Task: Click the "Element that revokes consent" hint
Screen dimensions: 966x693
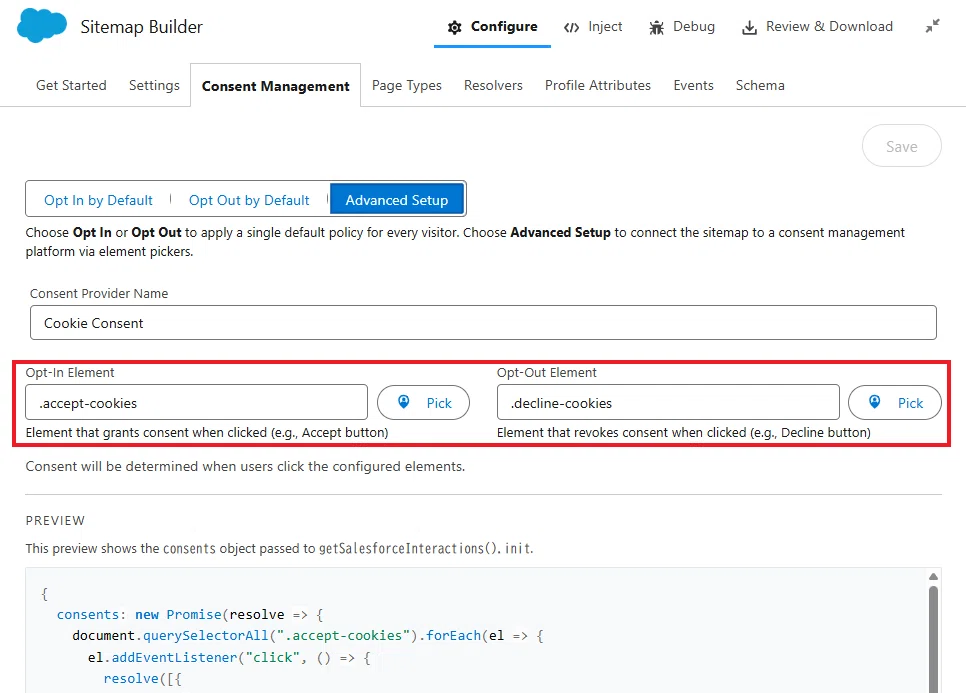Action: [684, 432]
